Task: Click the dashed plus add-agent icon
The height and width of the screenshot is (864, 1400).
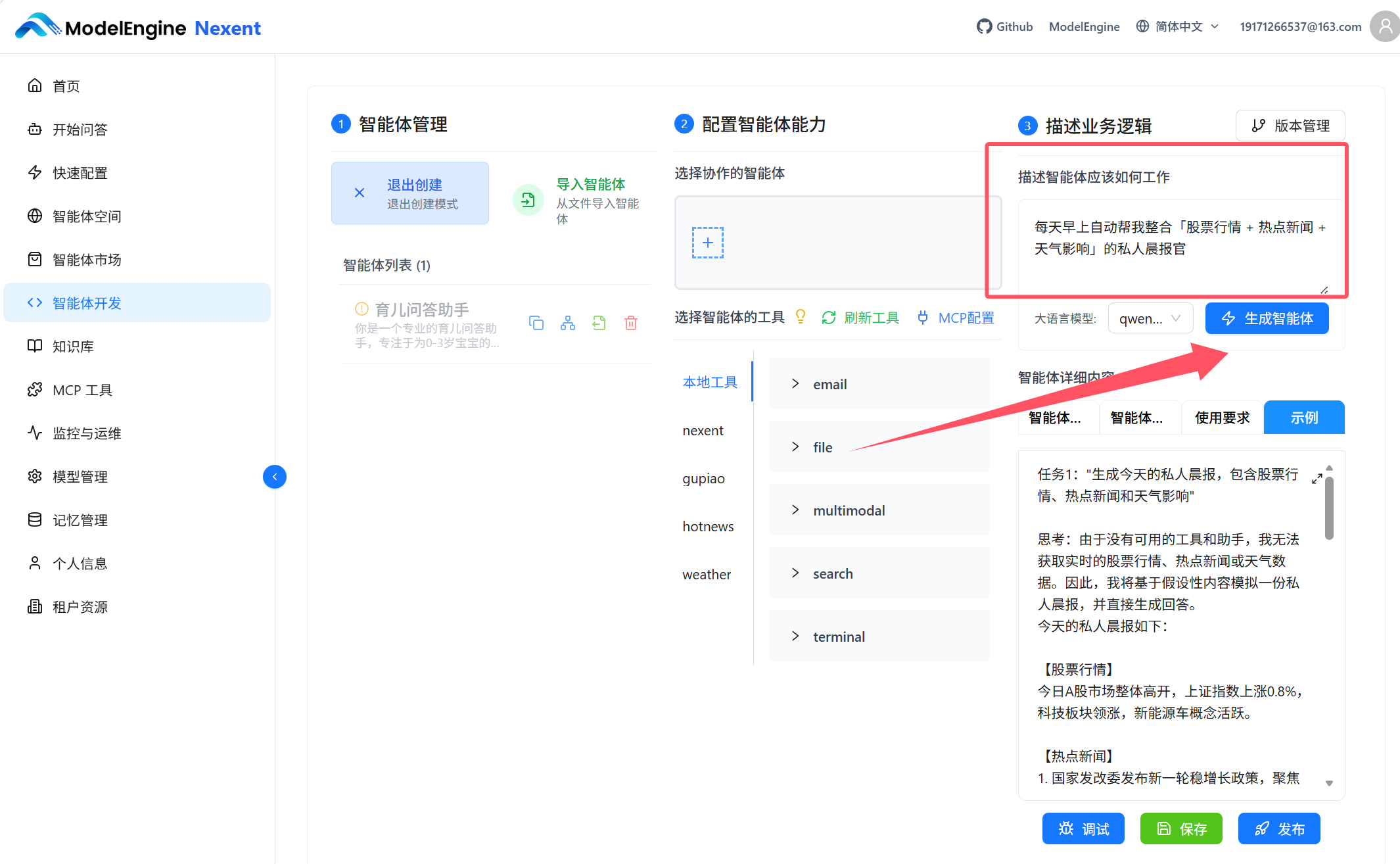Action: pos(707,243)
